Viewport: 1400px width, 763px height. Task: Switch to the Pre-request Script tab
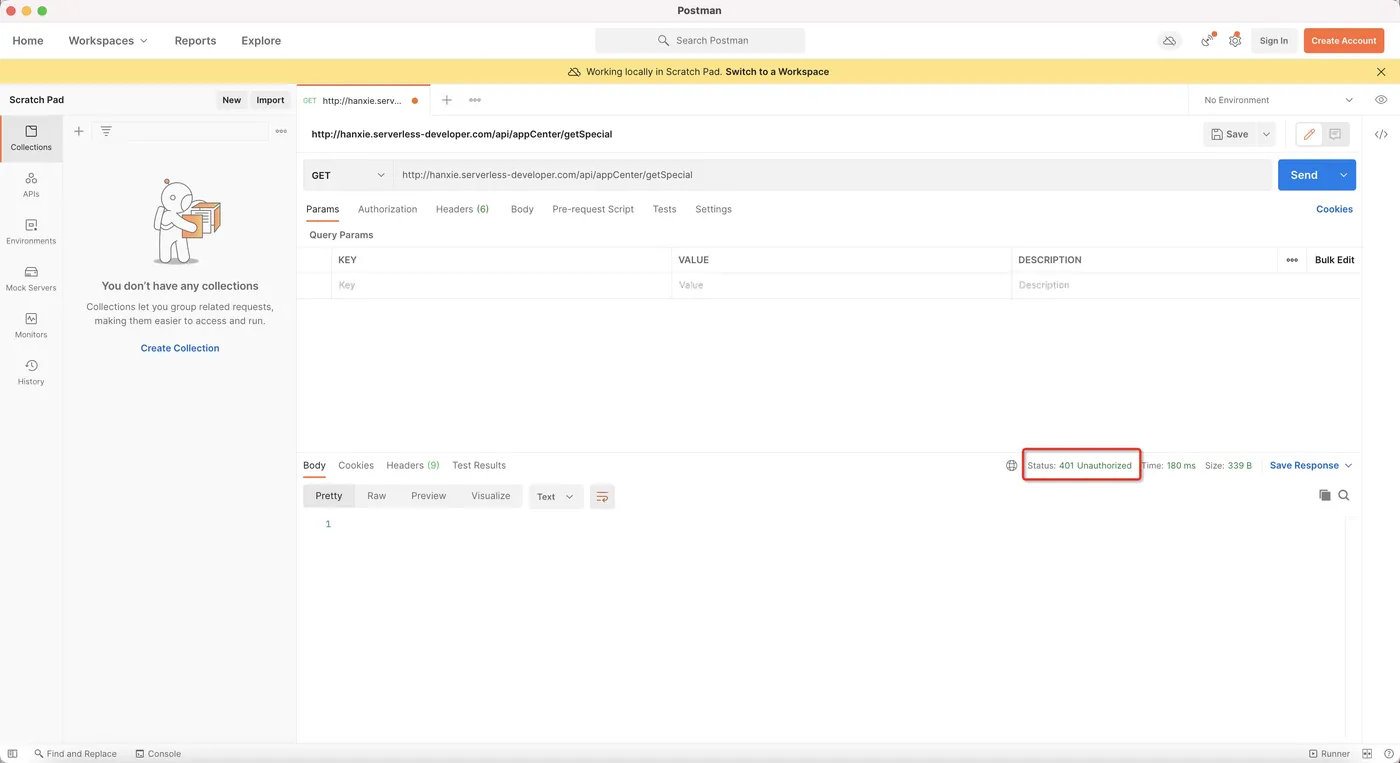[x=593, y=209]
